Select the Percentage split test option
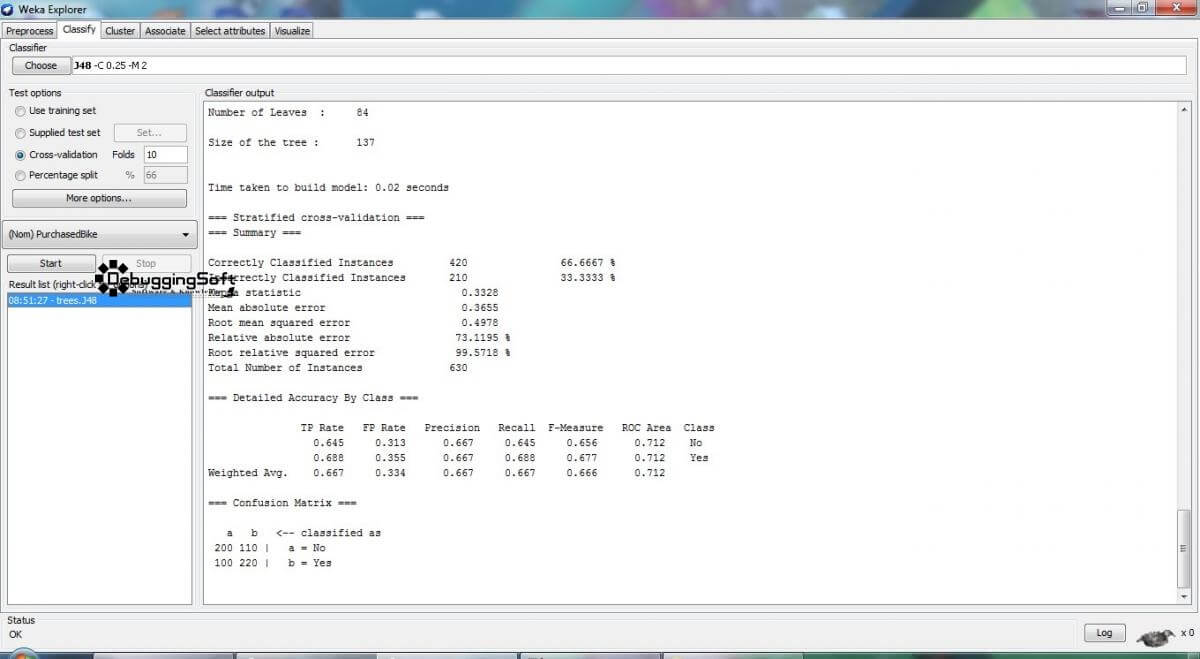The height and width of the screenshot is (659, 1200). click(20, 175)
